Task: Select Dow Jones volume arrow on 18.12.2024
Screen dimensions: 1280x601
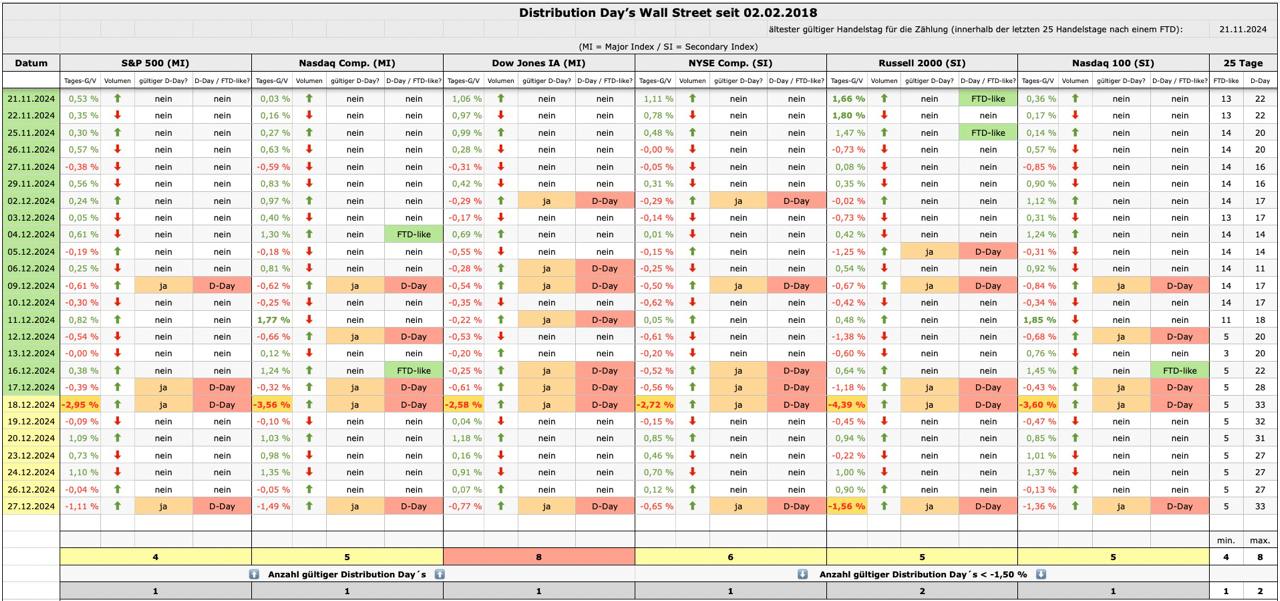Action: 501,405
